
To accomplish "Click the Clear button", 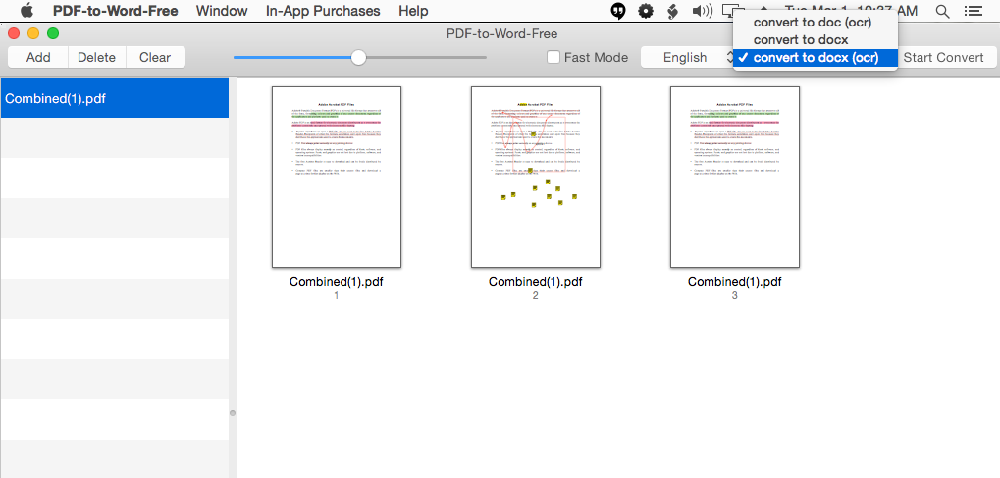I will pyautogui.click(x=155, y=57).
